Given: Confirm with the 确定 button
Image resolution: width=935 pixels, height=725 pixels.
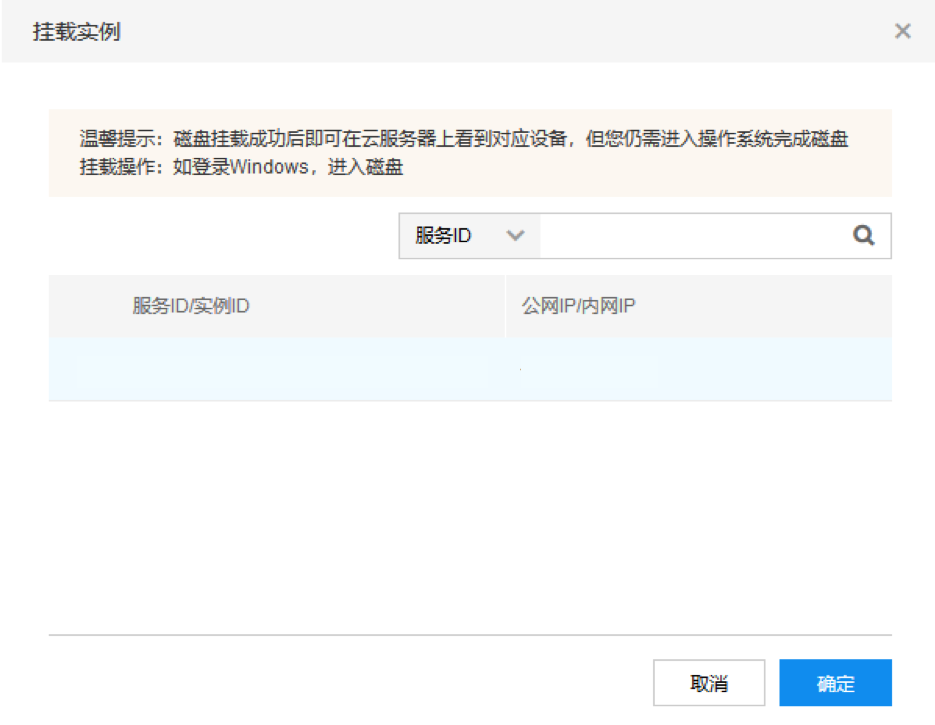Looking at the screenshot, I should (835, 683).
